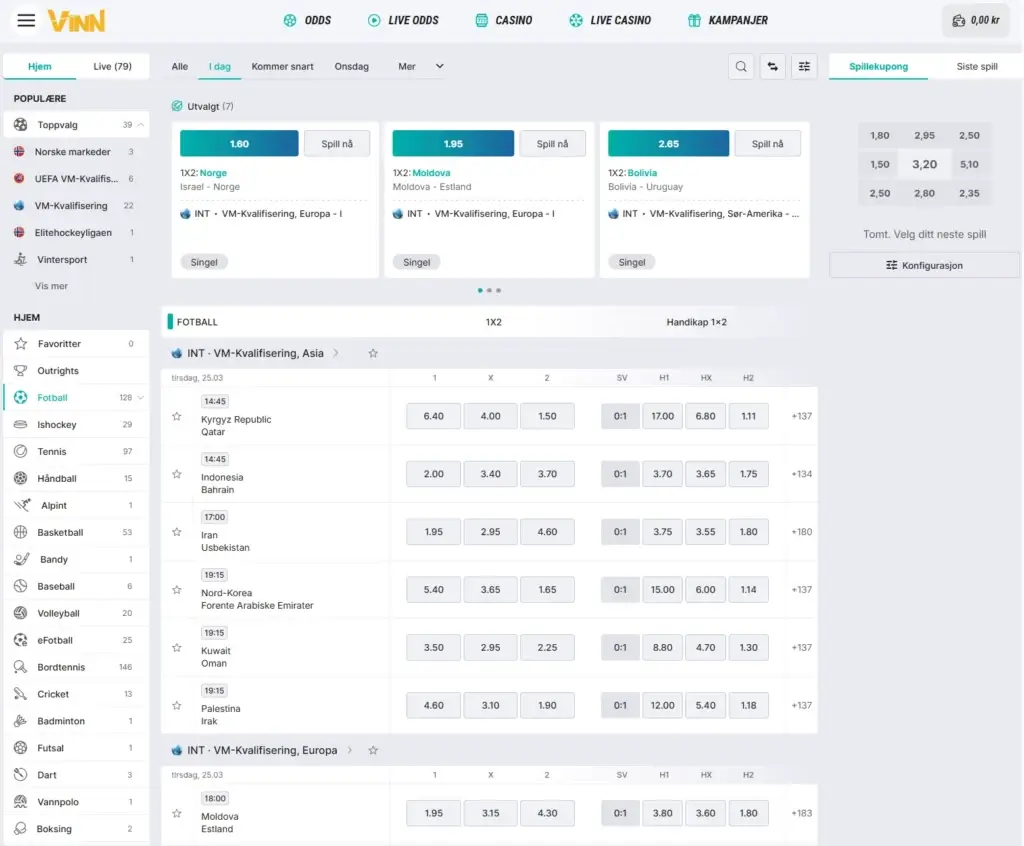Viewport: 1024px width, 846px height.
Task: Select Dart sport
Action: 76,775
